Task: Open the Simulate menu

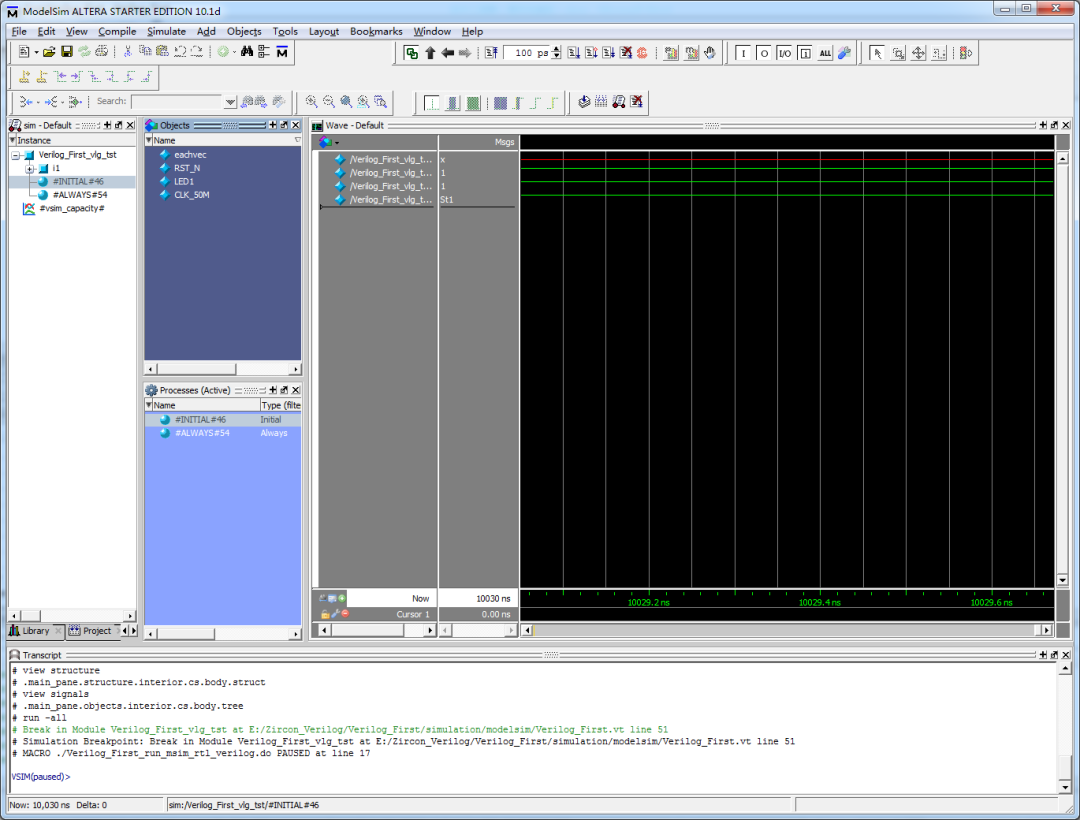Action: [166, 31]
